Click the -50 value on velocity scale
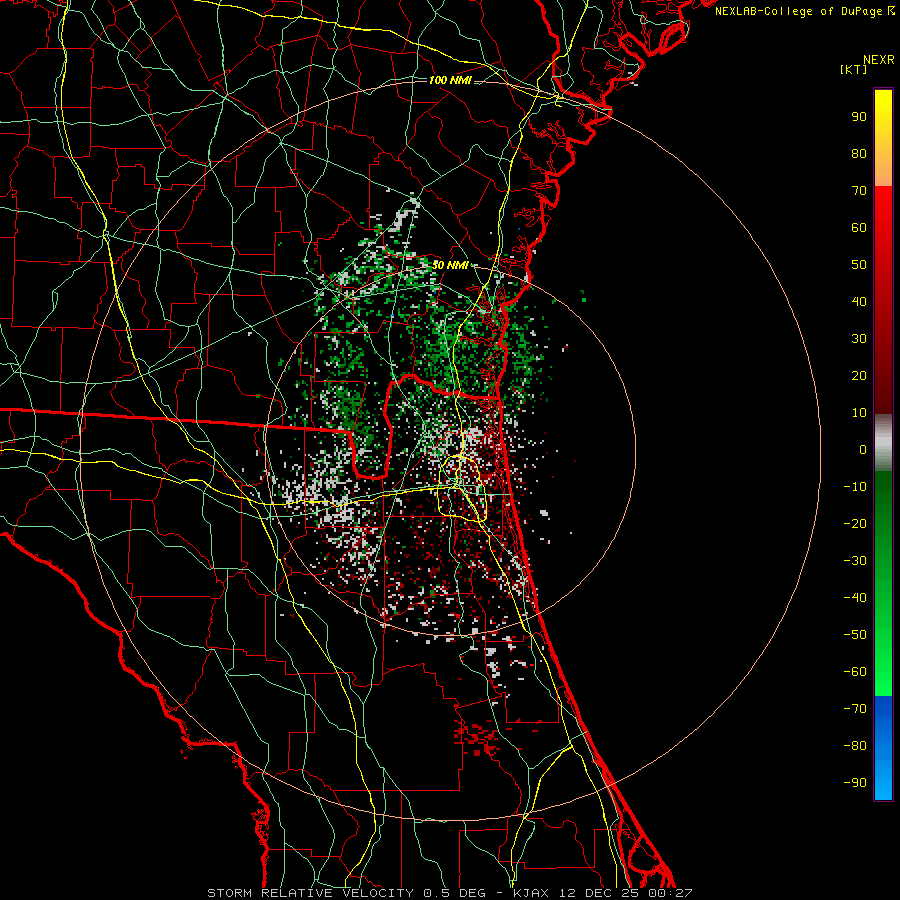Screen dimensions: 900x900 coord(855,635)
